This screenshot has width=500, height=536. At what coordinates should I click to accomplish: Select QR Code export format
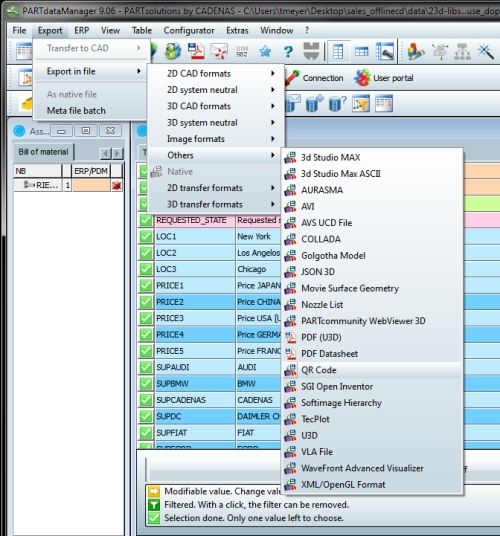click(372, 370)
